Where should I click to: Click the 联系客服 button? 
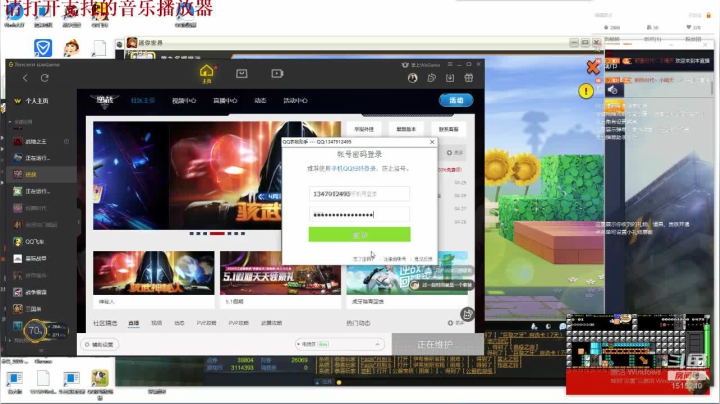(x=449, y=129)
